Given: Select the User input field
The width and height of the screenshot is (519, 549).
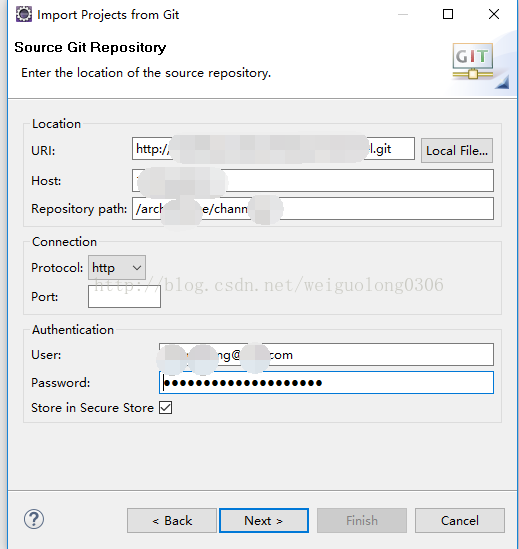Looking at the screenshot, I should [326, 355].
